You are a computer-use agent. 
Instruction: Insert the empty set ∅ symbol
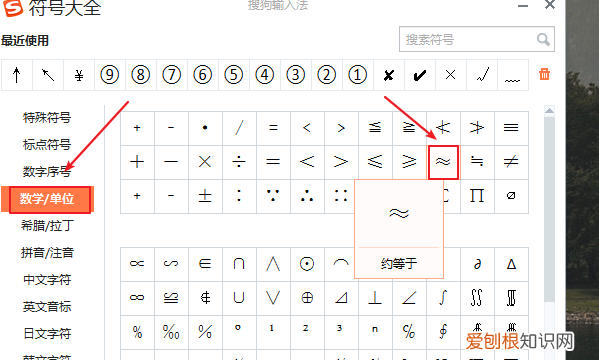coord(511,196)
